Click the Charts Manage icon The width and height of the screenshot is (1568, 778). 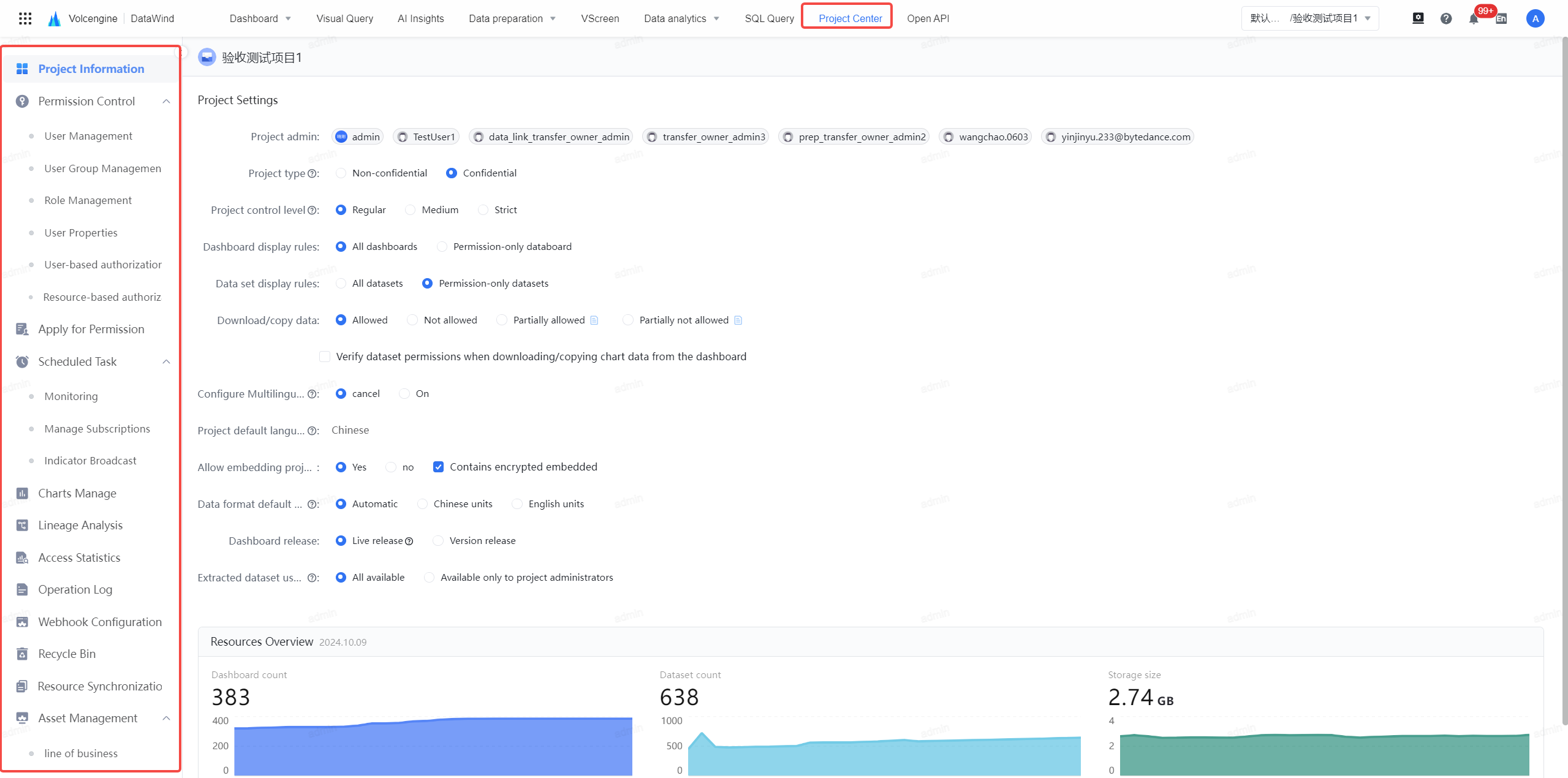[22, 493]
